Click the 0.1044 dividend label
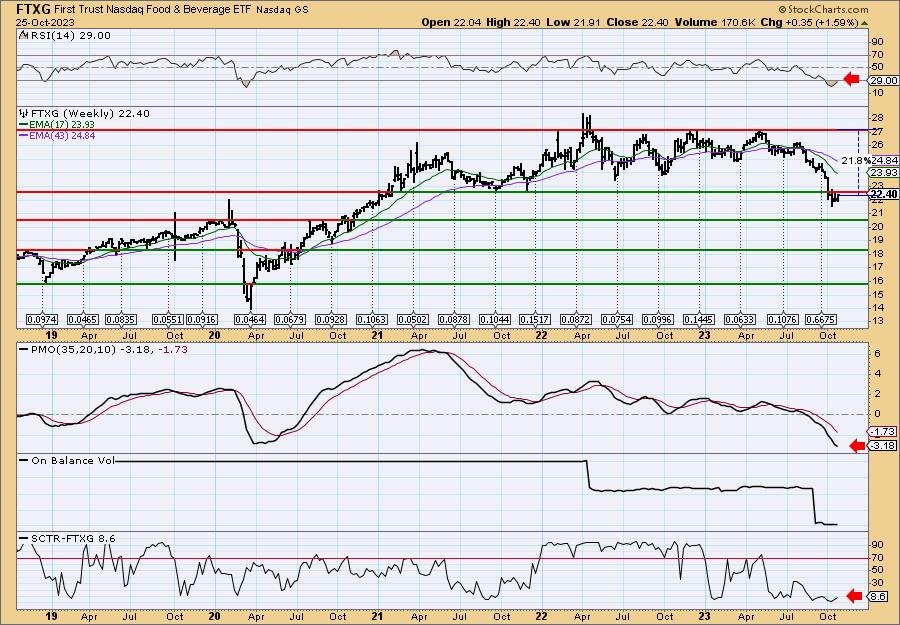 (x=495, y=319)
